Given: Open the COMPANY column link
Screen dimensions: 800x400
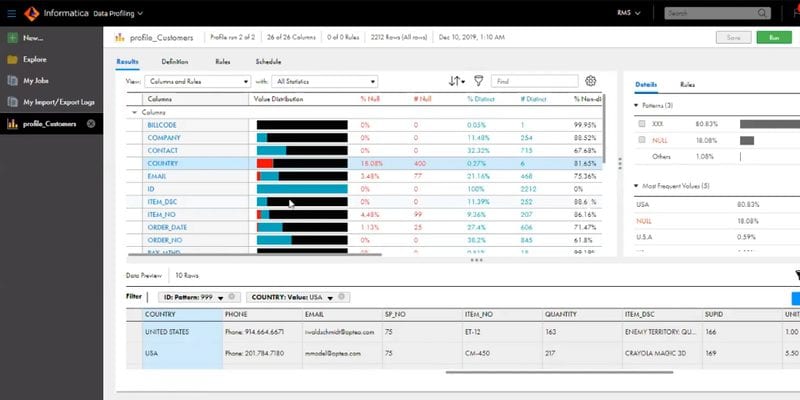Looking at the screenshot, I should tap(164, 138).
